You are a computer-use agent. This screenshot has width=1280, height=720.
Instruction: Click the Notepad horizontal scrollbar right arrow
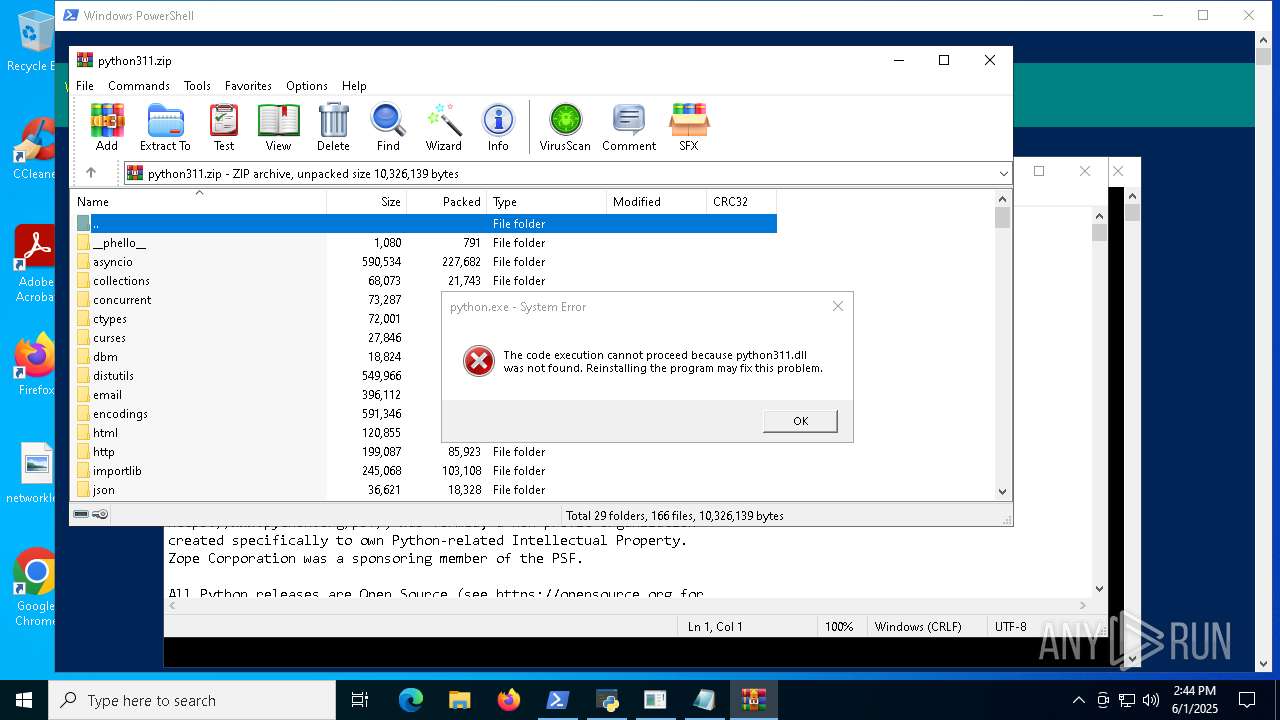(x=1084, y=605)
